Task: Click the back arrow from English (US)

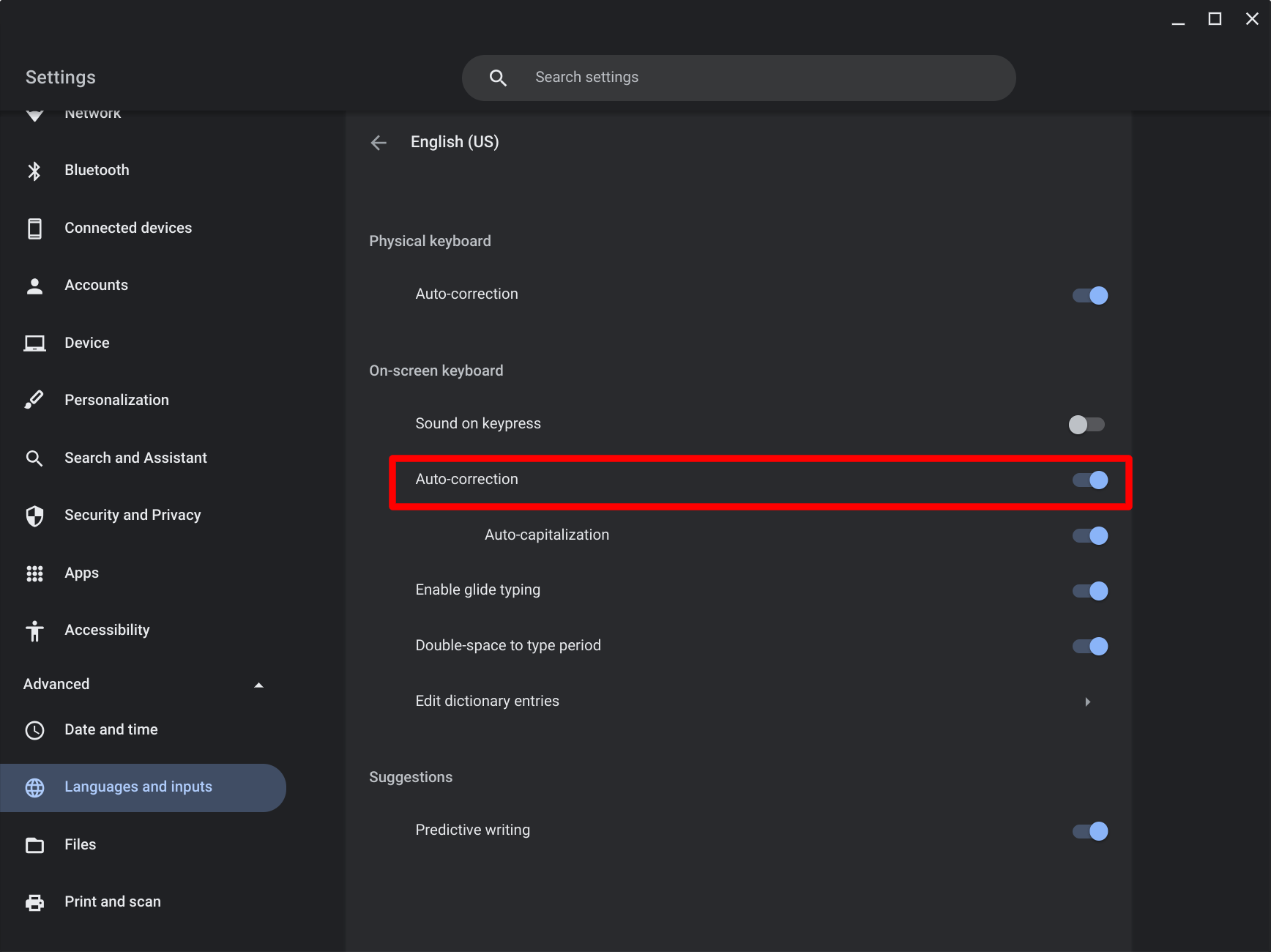Action: pyautogui.click(x=379, y=142)
